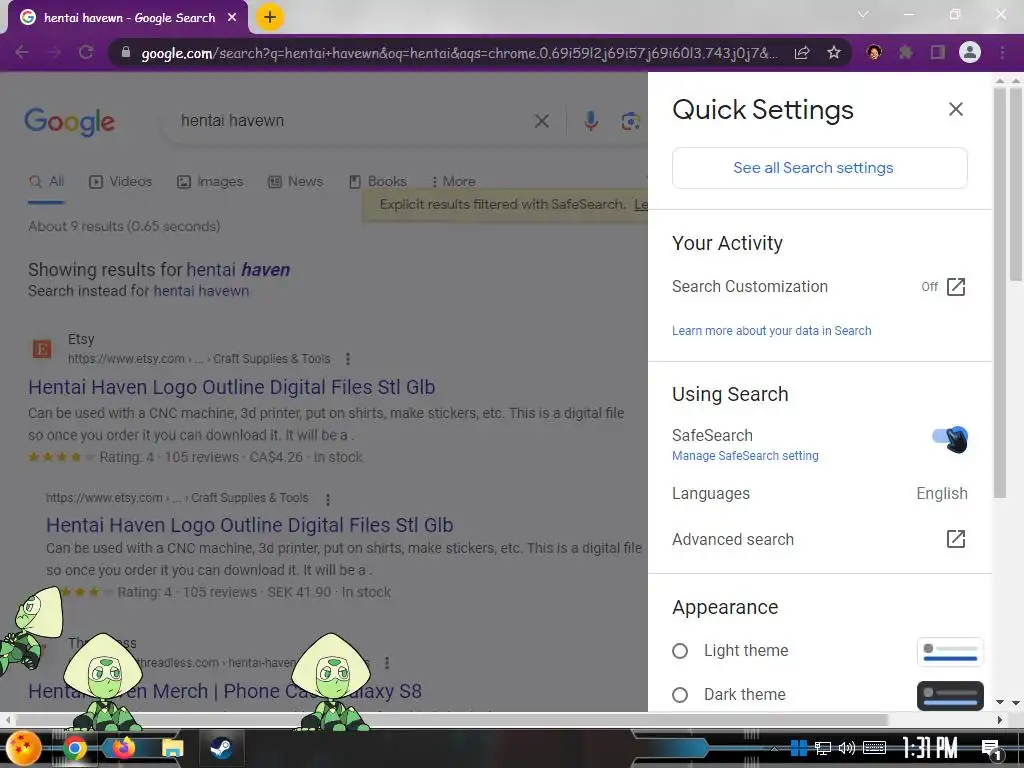Launch Firefox from the taskbar

click(x=123, y=748)
